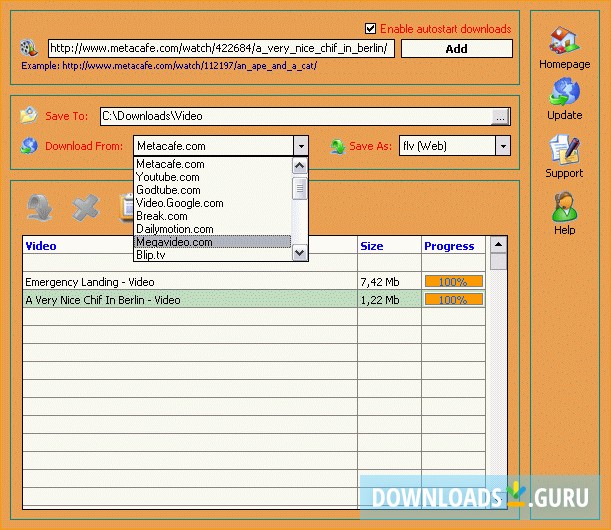Pick Dailymotion.com from the list
This screenshot has width=611, height=530.
tap(213, 229)
